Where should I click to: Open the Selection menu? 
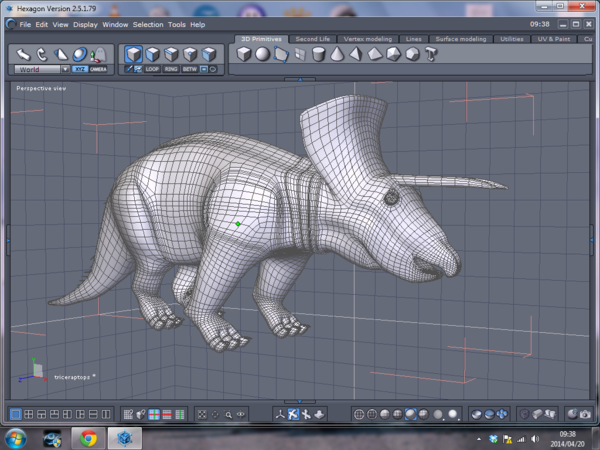click(148, 24)
